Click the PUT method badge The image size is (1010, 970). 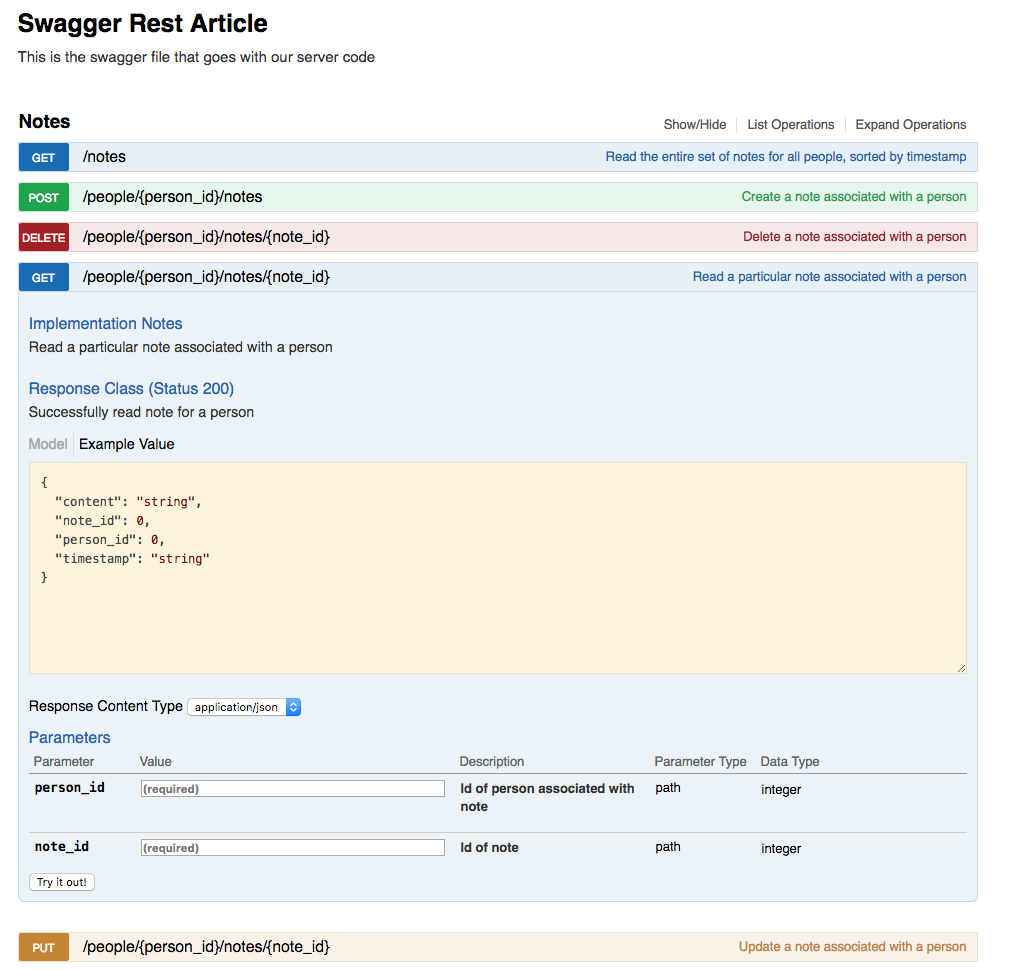44,947
